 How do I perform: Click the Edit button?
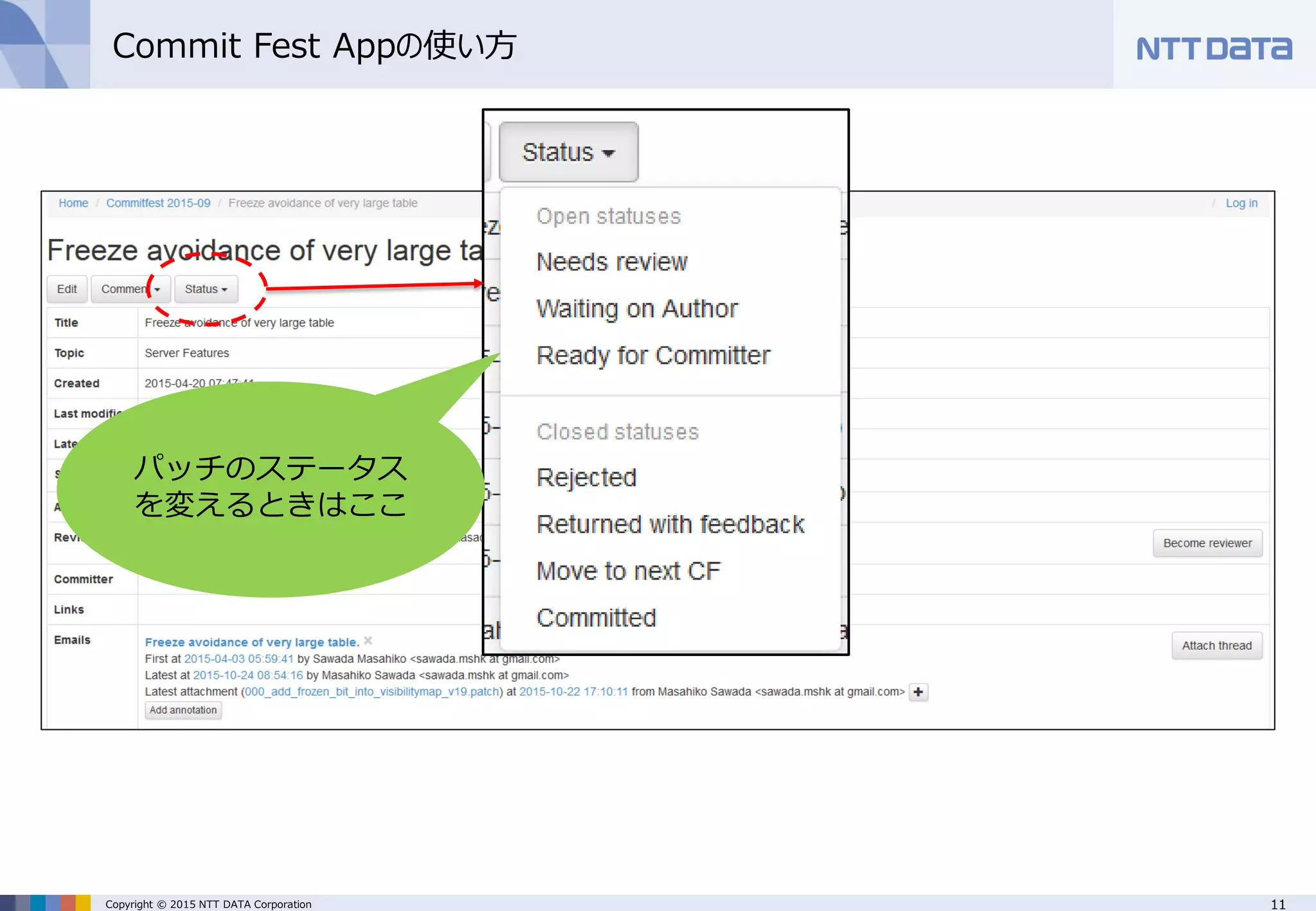pos(67,289)
